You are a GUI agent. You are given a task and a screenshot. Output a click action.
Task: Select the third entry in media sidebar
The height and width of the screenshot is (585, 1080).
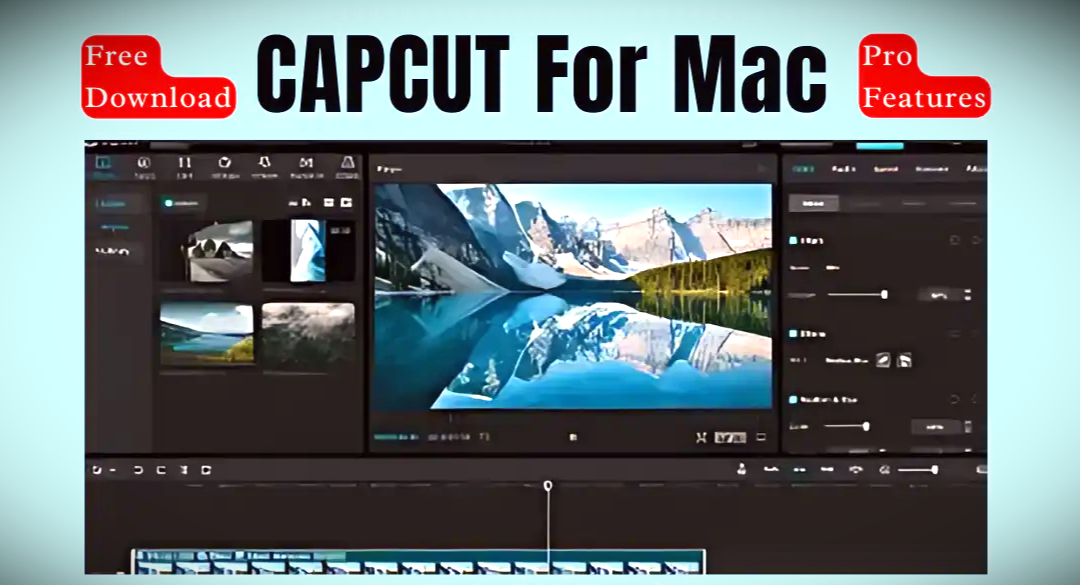pyautogui.click(x=113, y=251)
